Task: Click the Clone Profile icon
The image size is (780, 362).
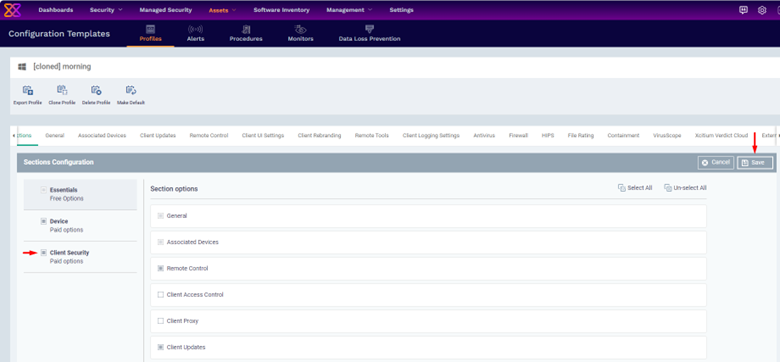Action: [62, 90]
